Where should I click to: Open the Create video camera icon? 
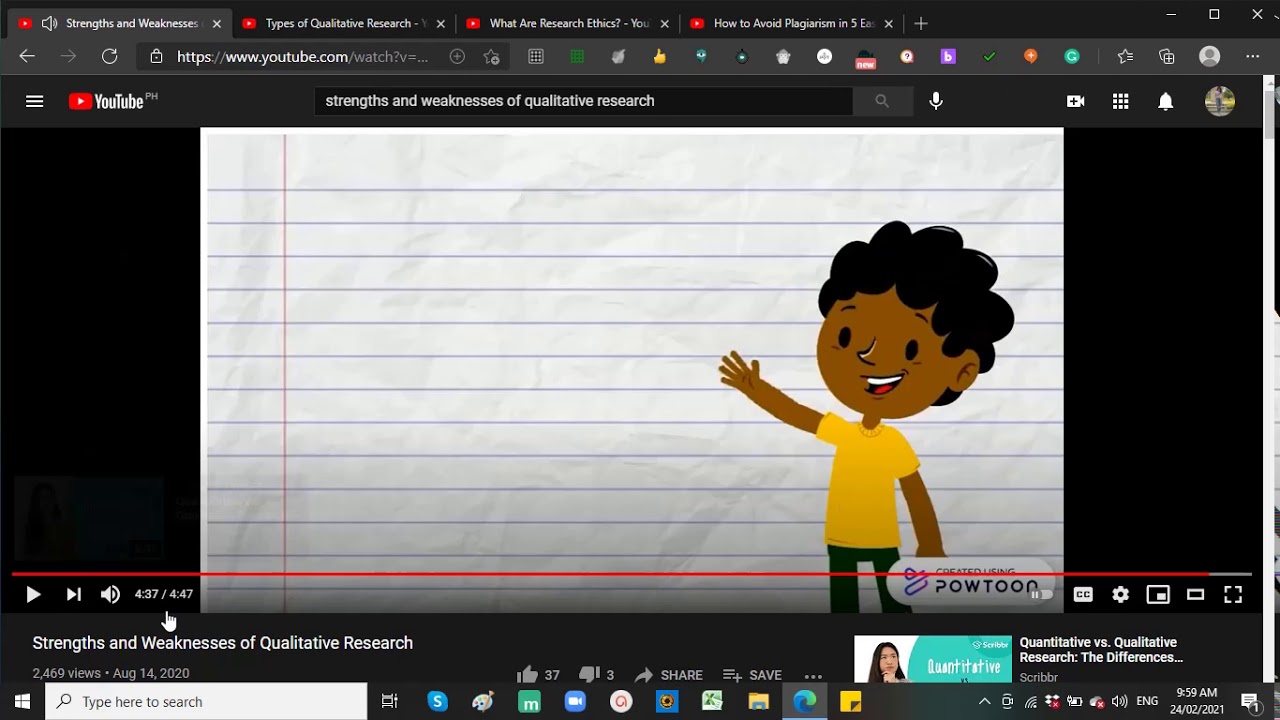point(1076,101)
